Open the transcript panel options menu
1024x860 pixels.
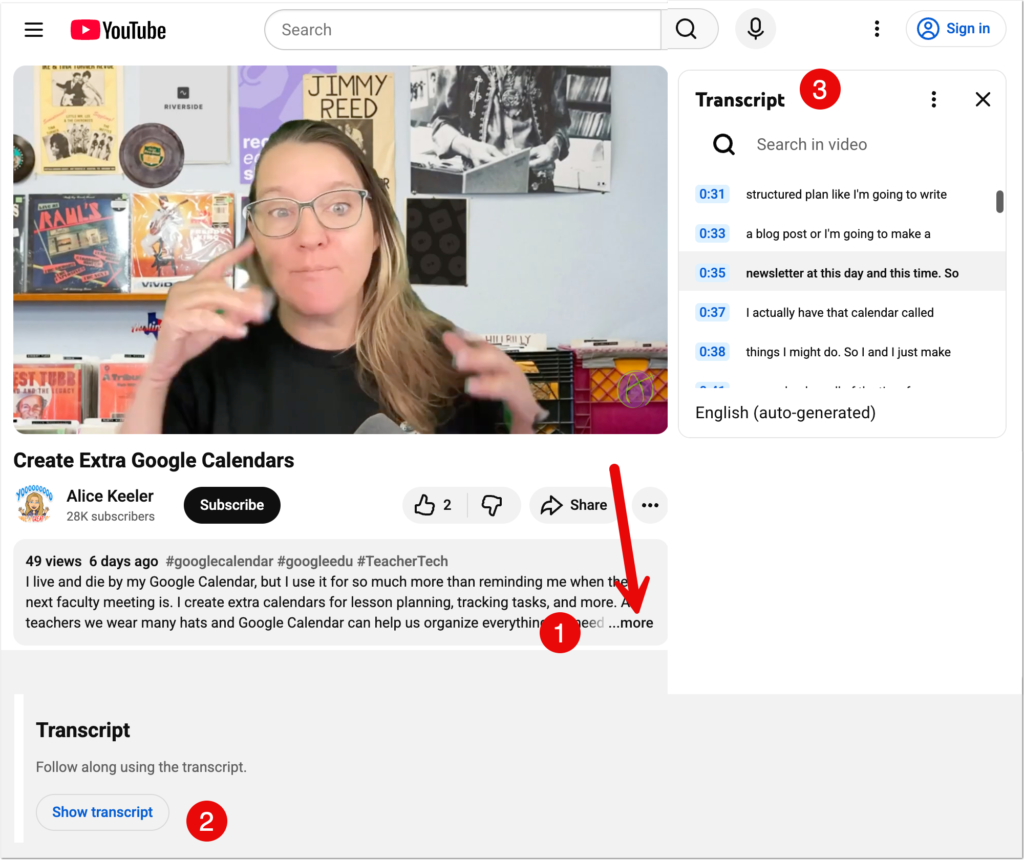tap(934, 99)
